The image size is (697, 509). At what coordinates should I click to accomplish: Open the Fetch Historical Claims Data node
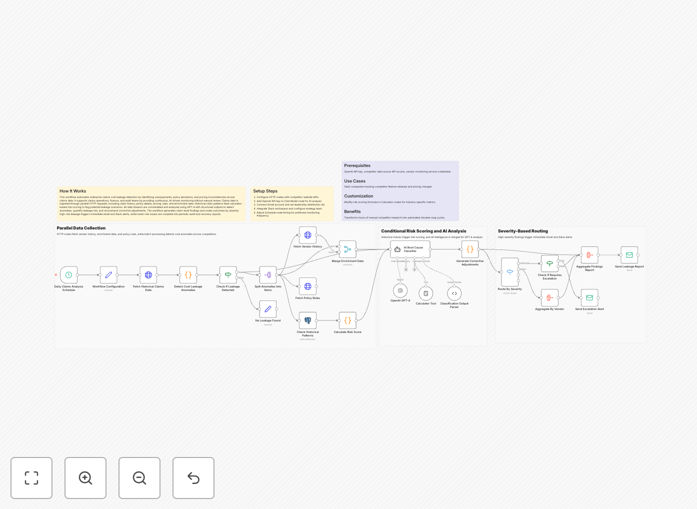click(148, 275)
